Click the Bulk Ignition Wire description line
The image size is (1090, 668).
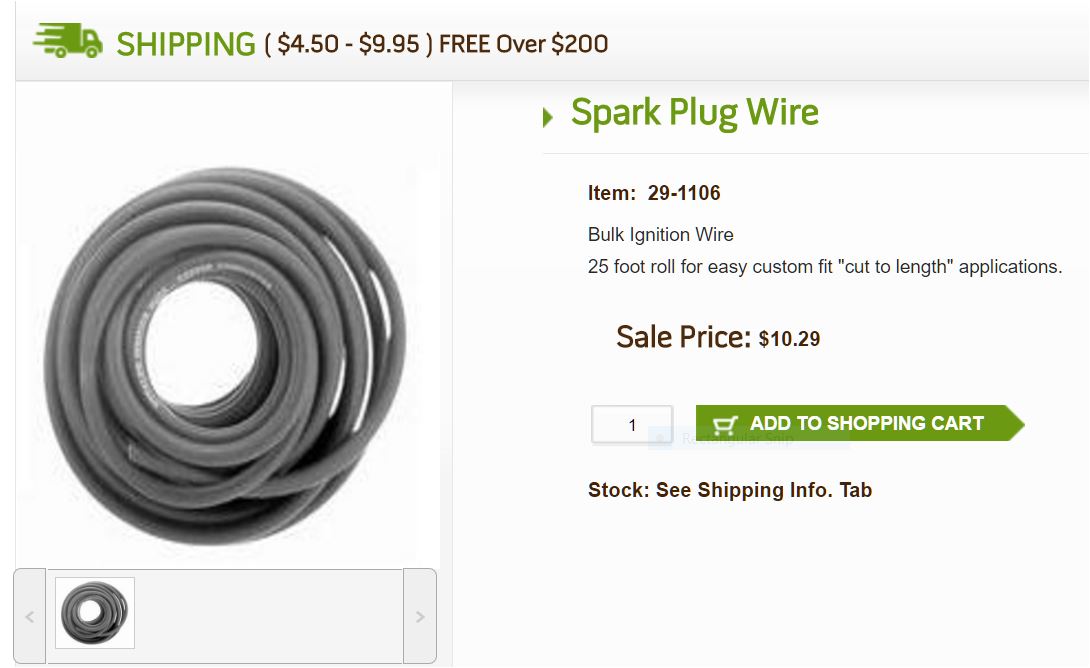(661, 235)
